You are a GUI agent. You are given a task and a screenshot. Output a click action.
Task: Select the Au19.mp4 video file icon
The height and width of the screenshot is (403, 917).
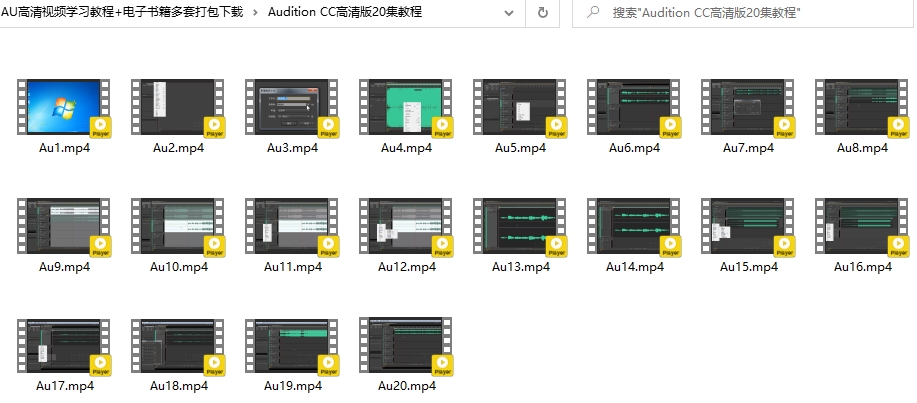point(292,346)
